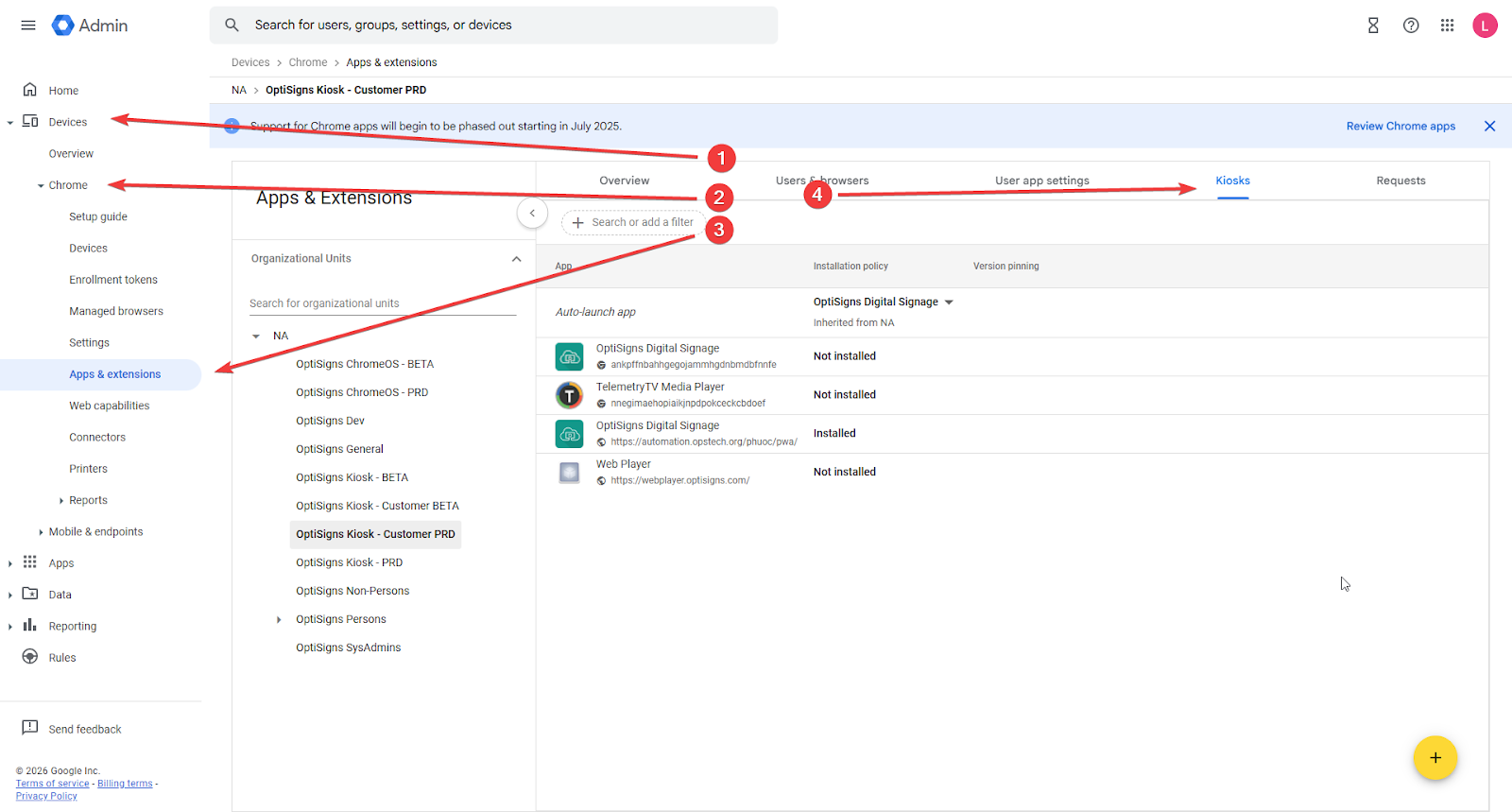
Task: Select OptiSigns Kiosk - PRD unit
Action: (x=349, y=562)
